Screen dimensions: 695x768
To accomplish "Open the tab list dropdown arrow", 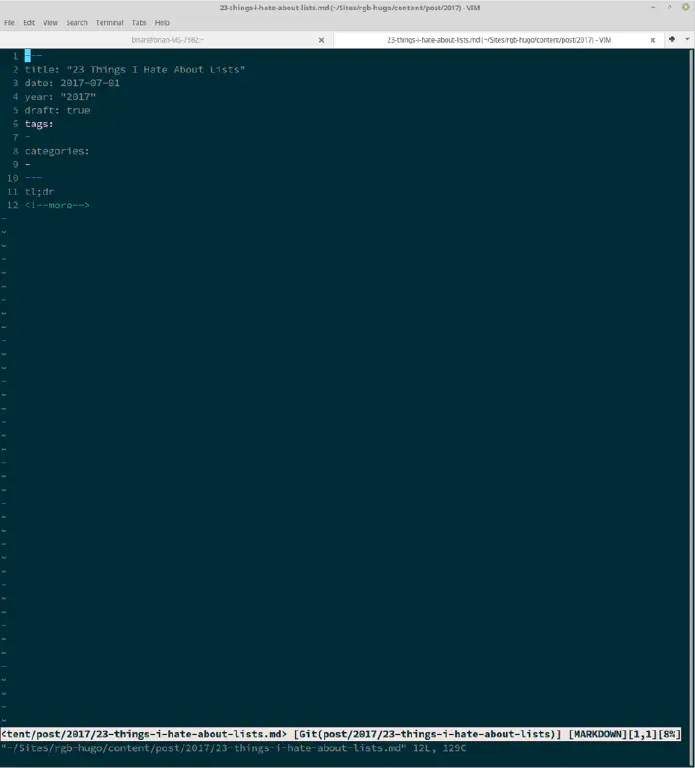I will pos(682,40).
